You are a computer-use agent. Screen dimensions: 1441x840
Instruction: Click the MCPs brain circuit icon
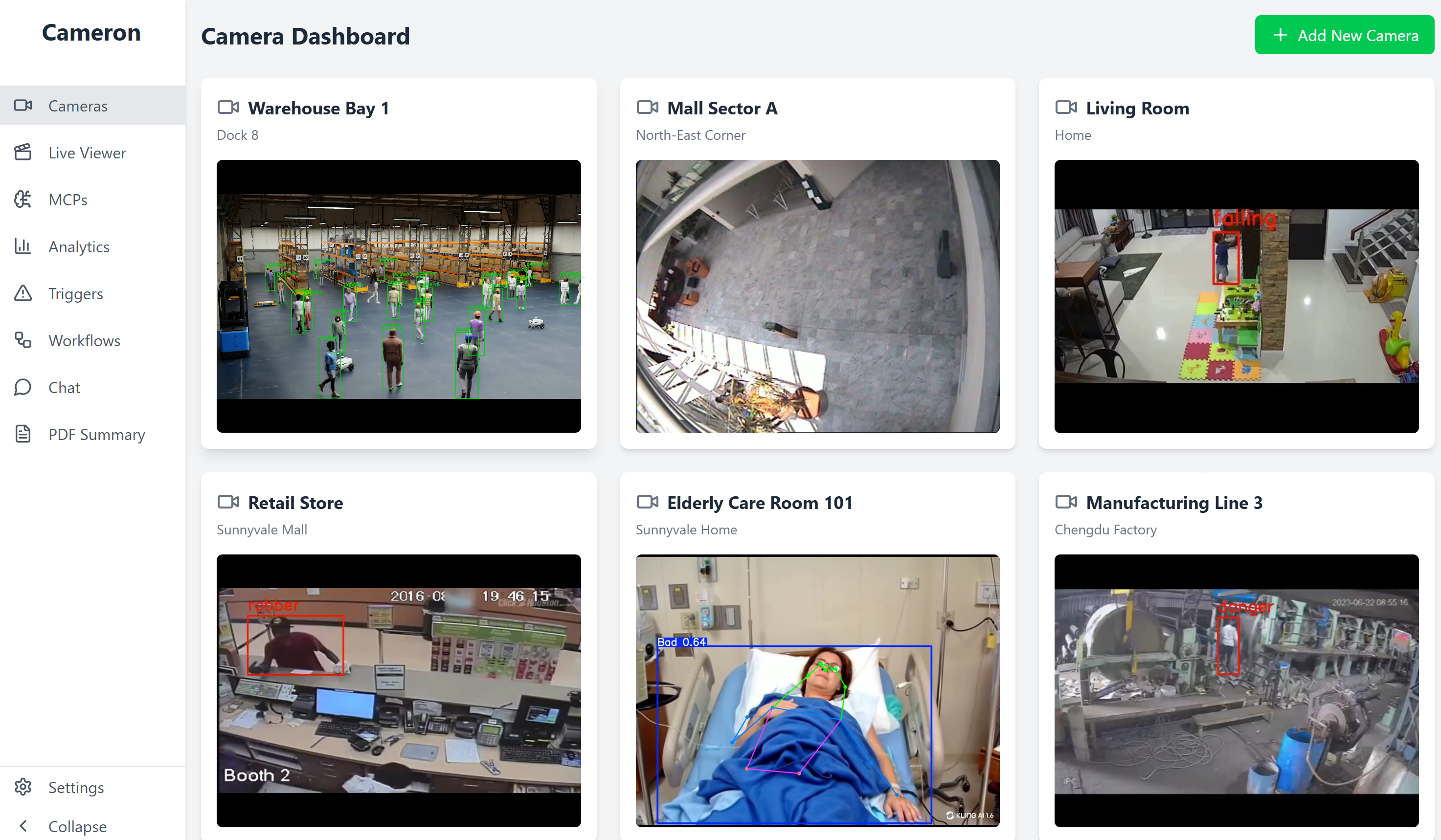point(23,199)
